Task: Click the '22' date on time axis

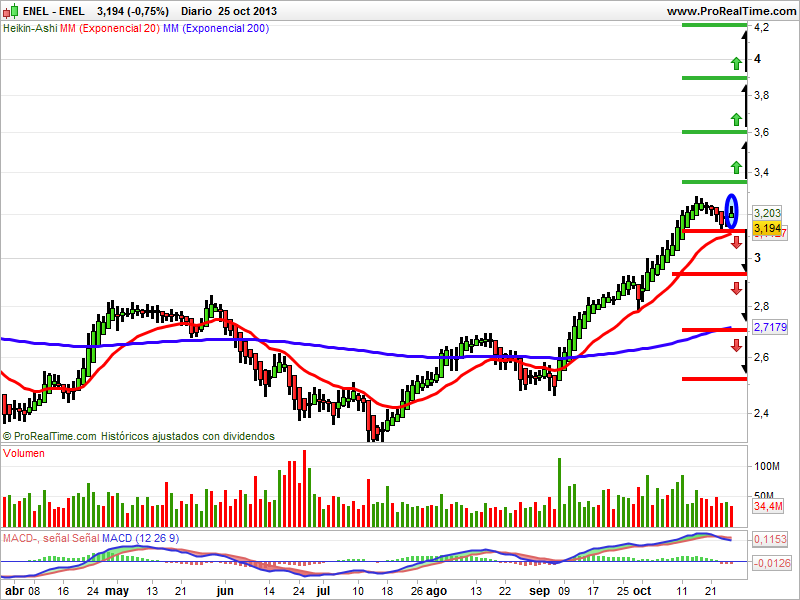Action: coord(505,591)
